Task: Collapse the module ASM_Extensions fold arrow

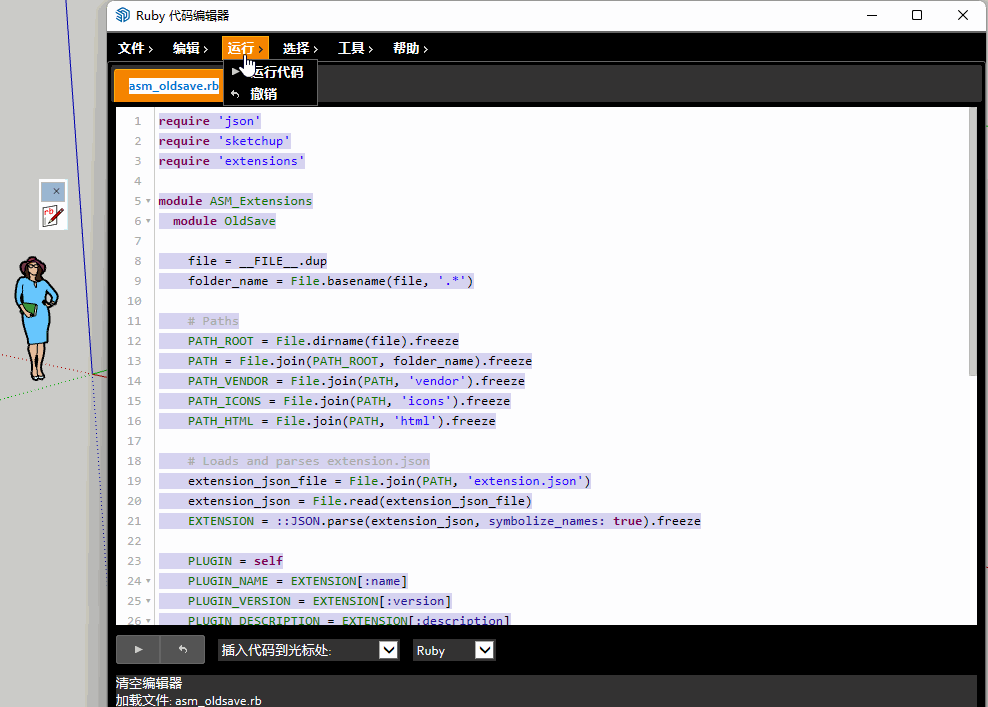Action: (x=148, y=201)
